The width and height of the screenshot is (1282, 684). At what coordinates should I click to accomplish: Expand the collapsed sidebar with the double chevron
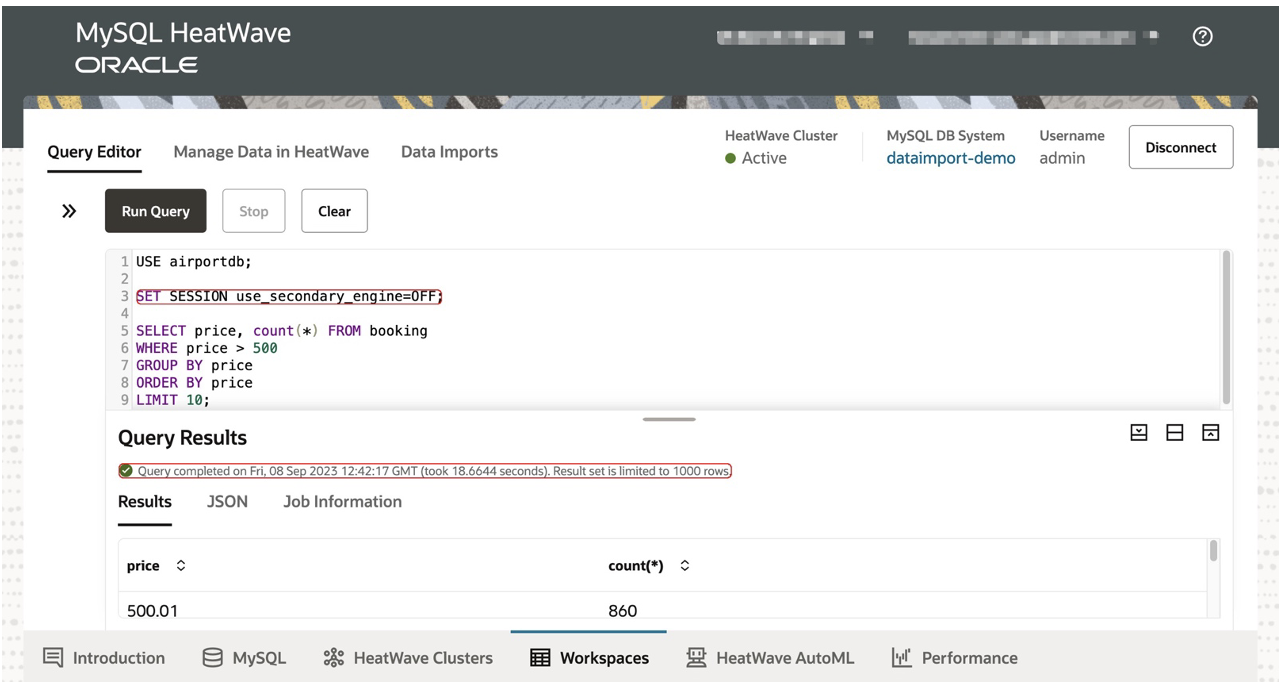68,211
